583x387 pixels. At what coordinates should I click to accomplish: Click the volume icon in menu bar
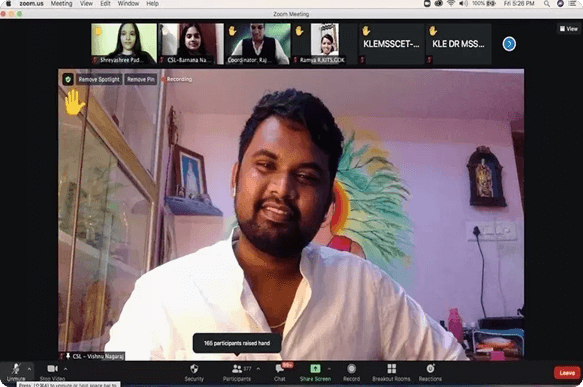[x=463, y=4]
